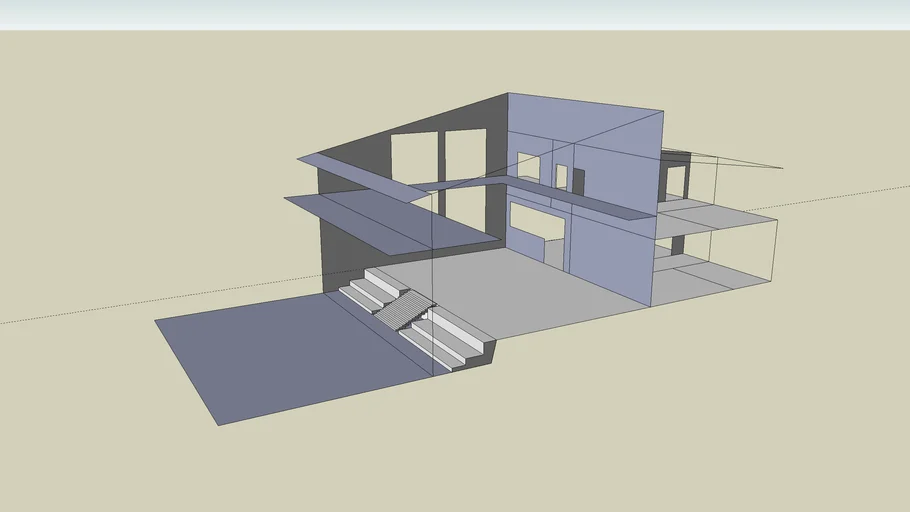Select the small square window on blue wall
Image resolution: width=910 pixels, height=512 pixels.
tap(528, 167)
